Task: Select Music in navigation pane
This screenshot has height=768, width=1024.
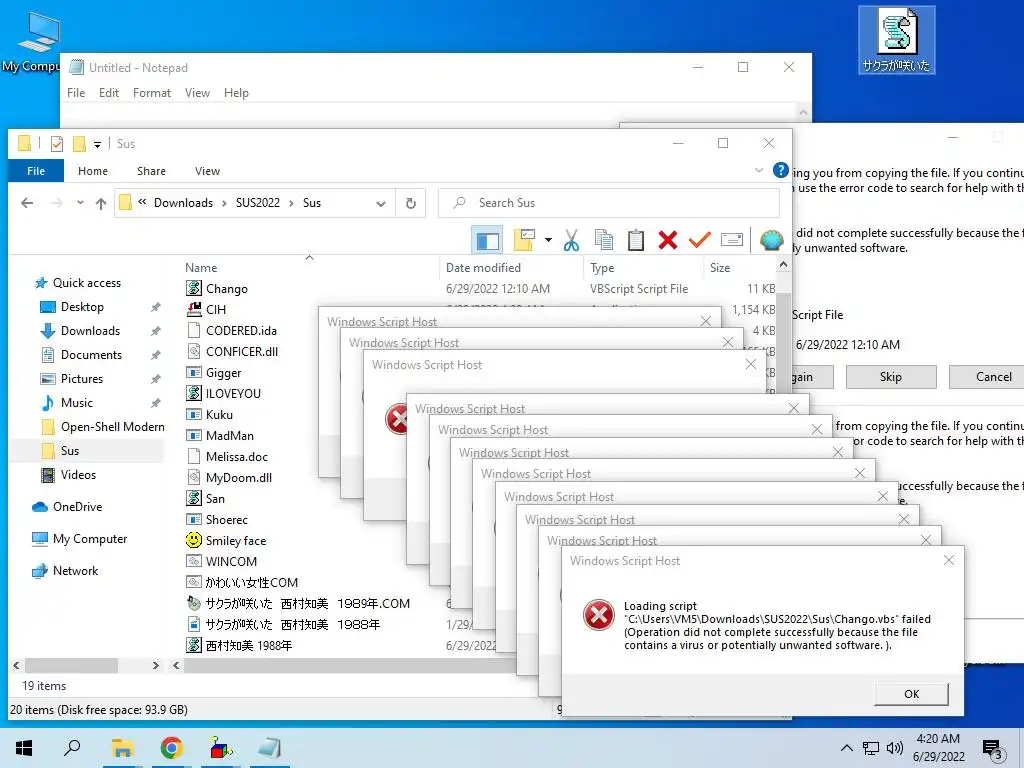Action: click(x=76, y=403)
